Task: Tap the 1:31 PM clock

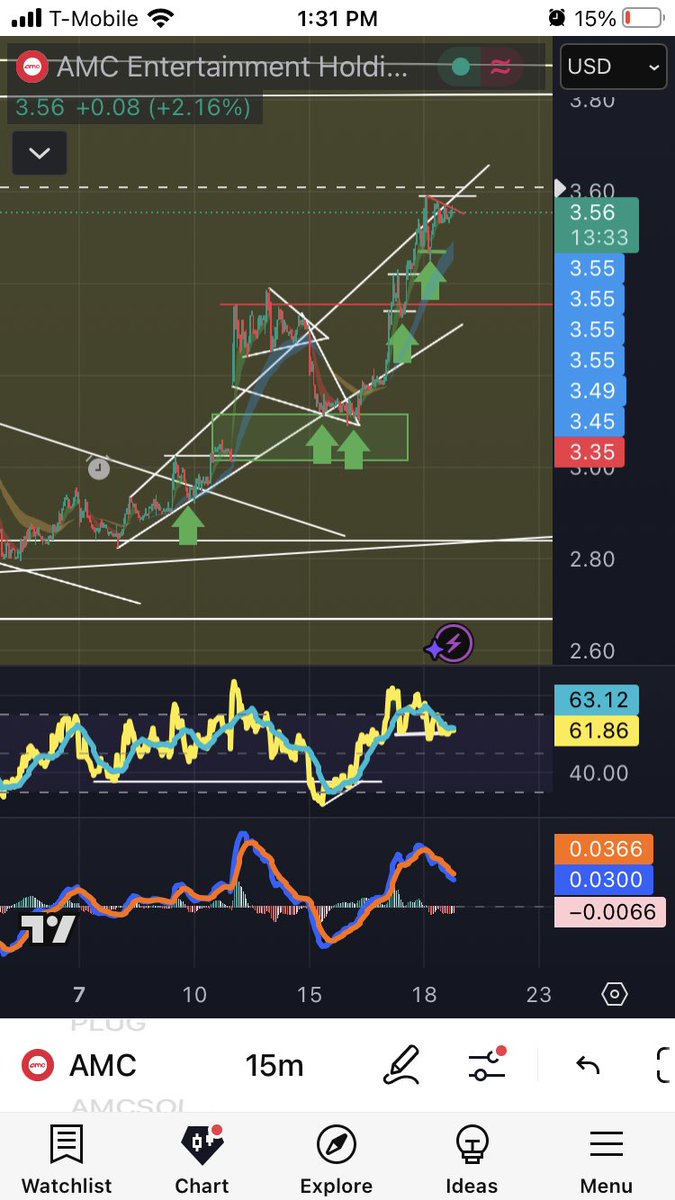Action: (338, 18)
